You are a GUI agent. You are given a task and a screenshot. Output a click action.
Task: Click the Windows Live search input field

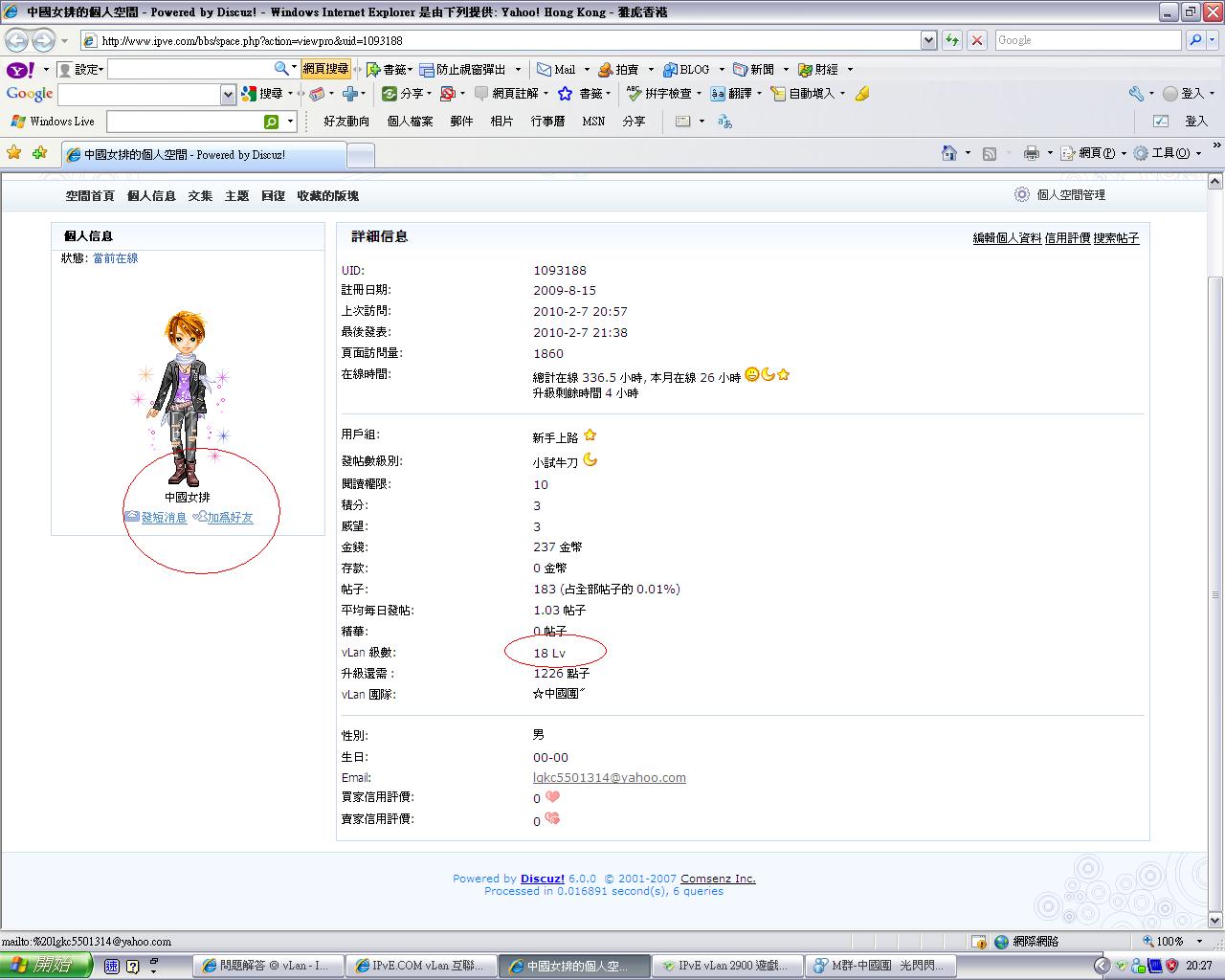pyautogui.click(x=185, y=122)
